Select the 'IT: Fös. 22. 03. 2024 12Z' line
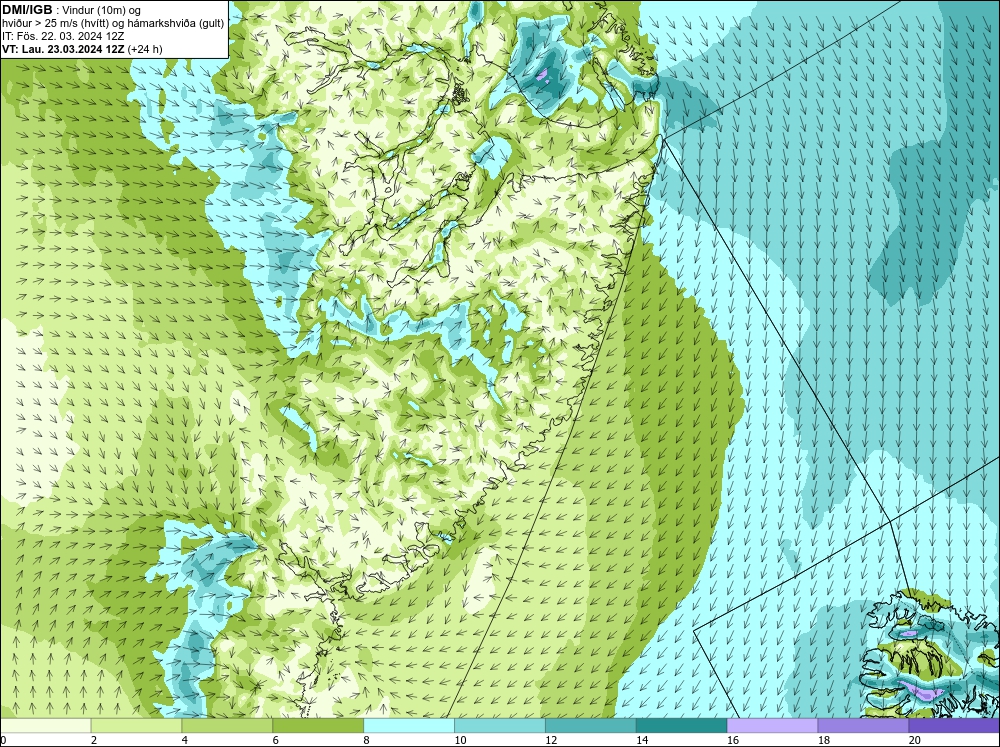The height and width of the screenshot is (747, 1000). point(63,36)
